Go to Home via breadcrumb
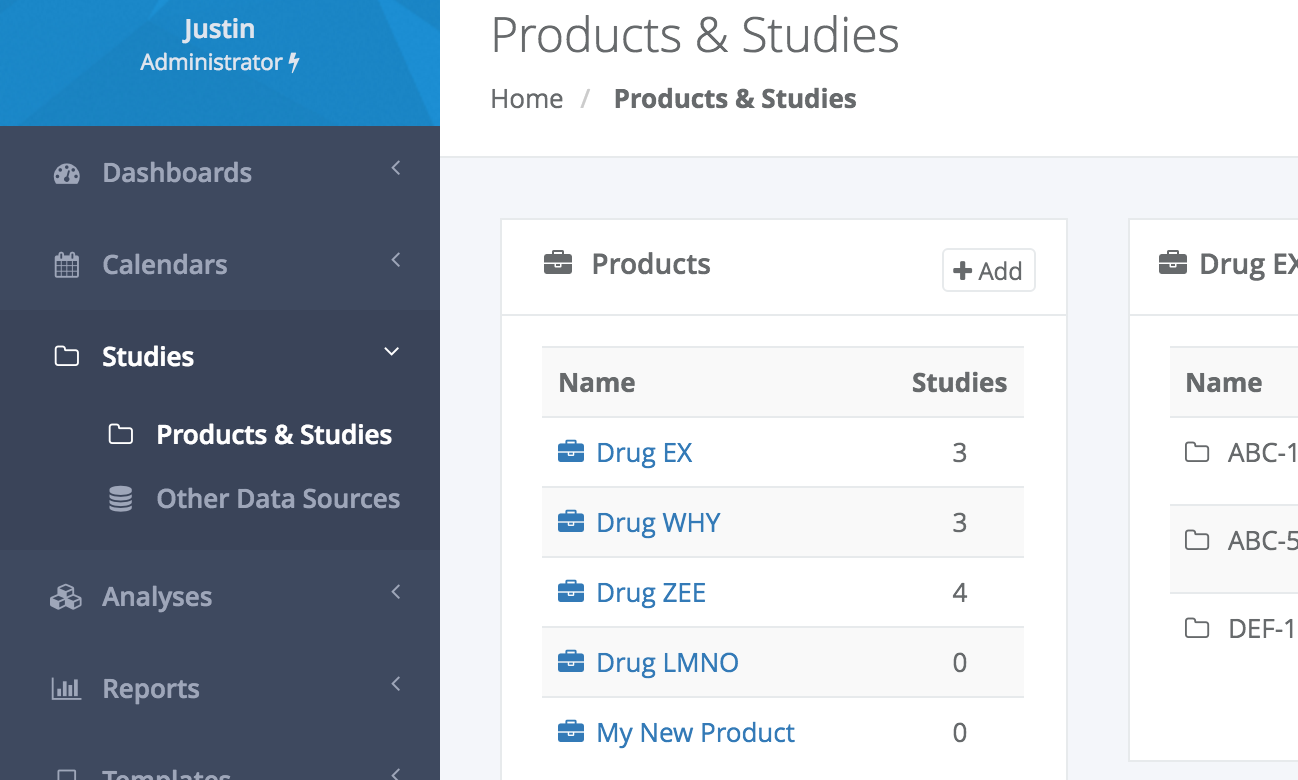This screenshot has height=780, width=1298. (x=527, y=99)
